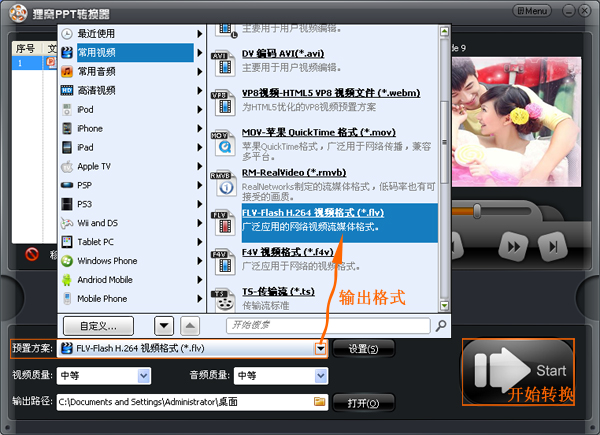Click the film icon beside 常用视频
This screenshot has height=435, width=600.
(x=67, y=52)
